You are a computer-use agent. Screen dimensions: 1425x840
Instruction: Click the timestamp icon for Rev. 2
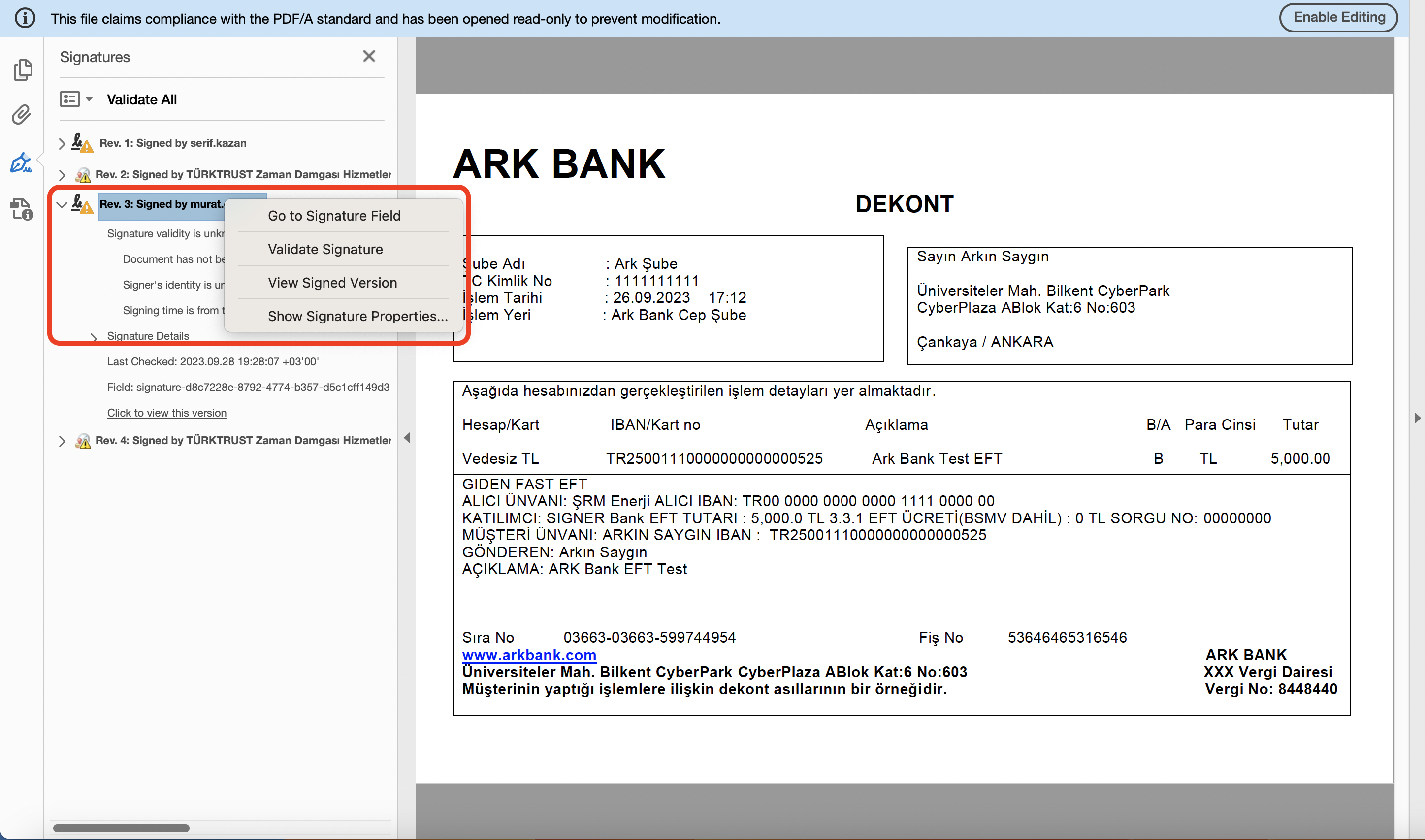coord(83,174)
